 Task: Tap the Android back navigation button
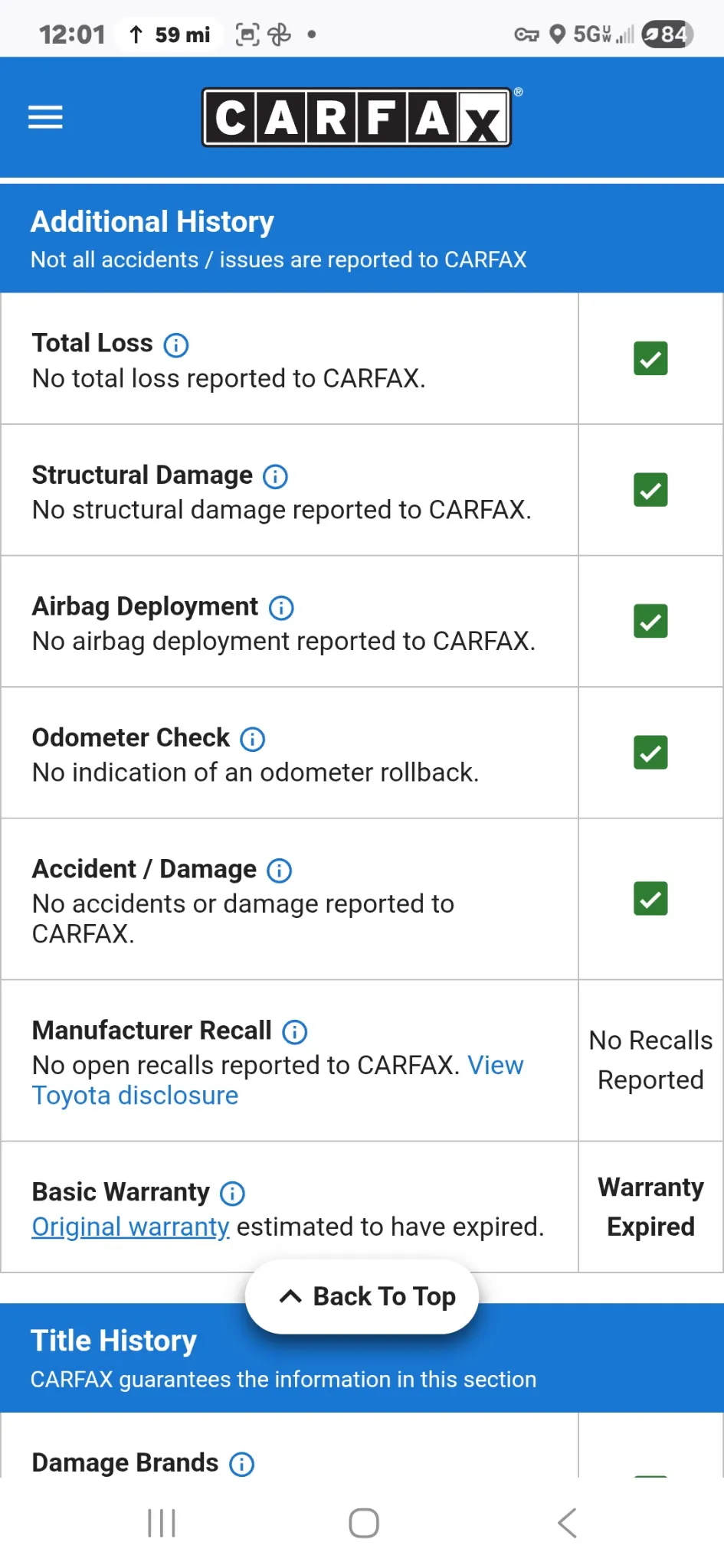pyautogui.click(x=567, y=1523)
